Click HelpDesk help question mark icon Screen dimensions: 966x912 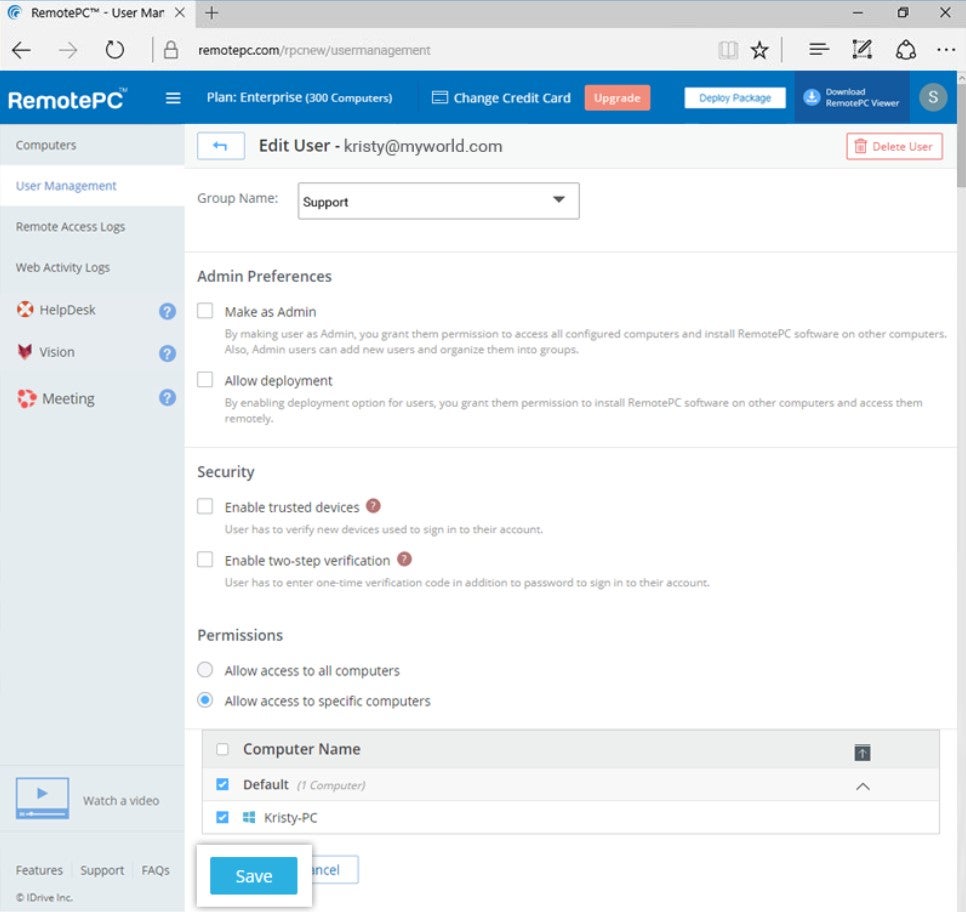pos(167,311)
